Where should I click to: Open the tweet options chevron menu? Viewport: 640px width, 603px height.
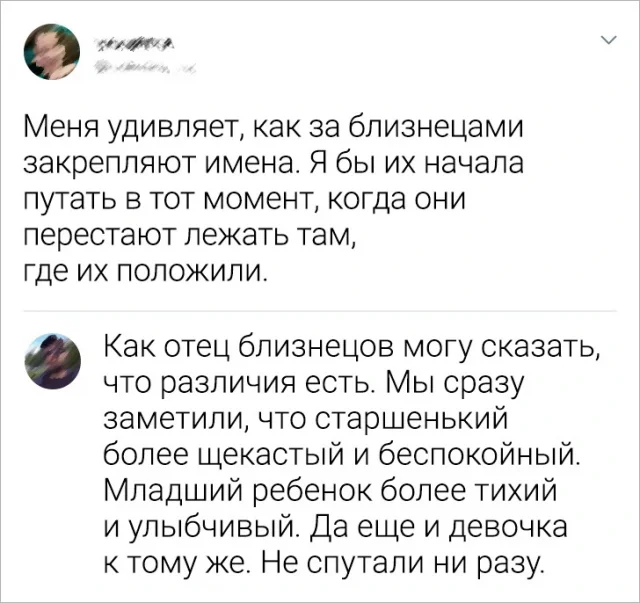tap(606, 41)
